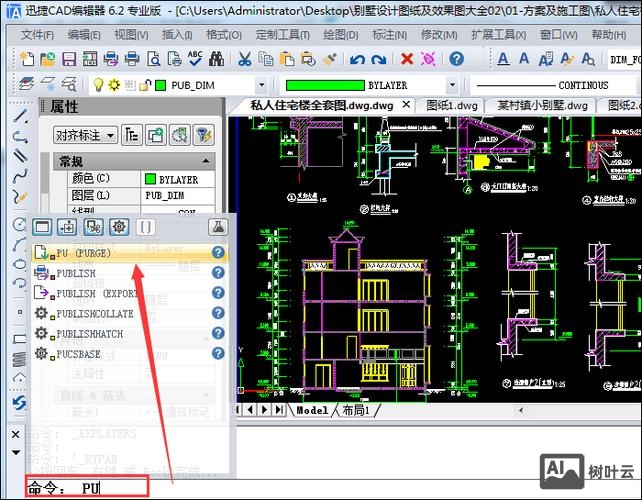The image size is (642, 500).
Task: Toggle the layer on/off light bulb icon
Action: click(99, 85)
